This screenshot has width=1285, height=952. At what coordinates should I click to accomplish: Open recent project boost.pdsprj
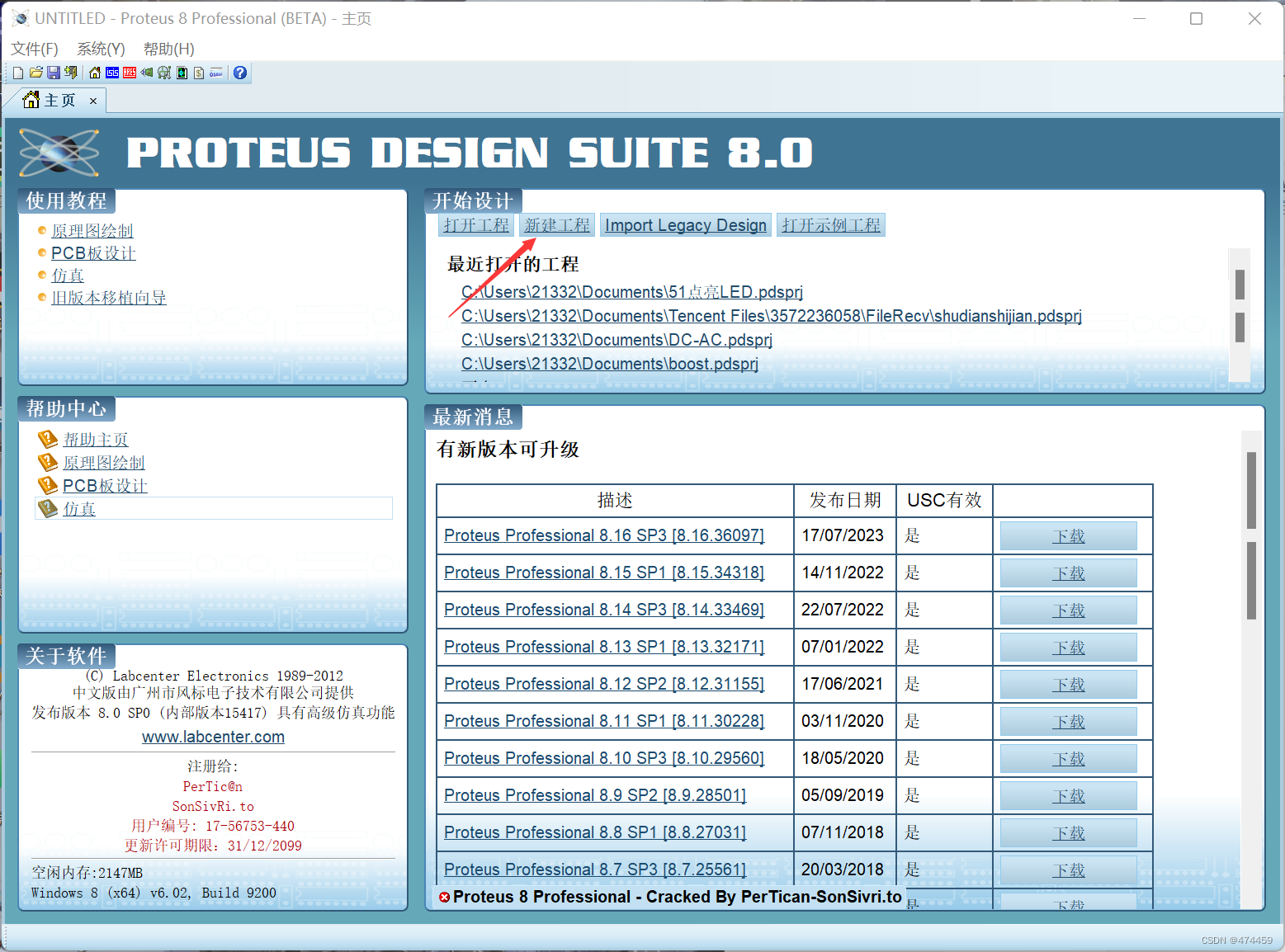click(x=610, y=364)
